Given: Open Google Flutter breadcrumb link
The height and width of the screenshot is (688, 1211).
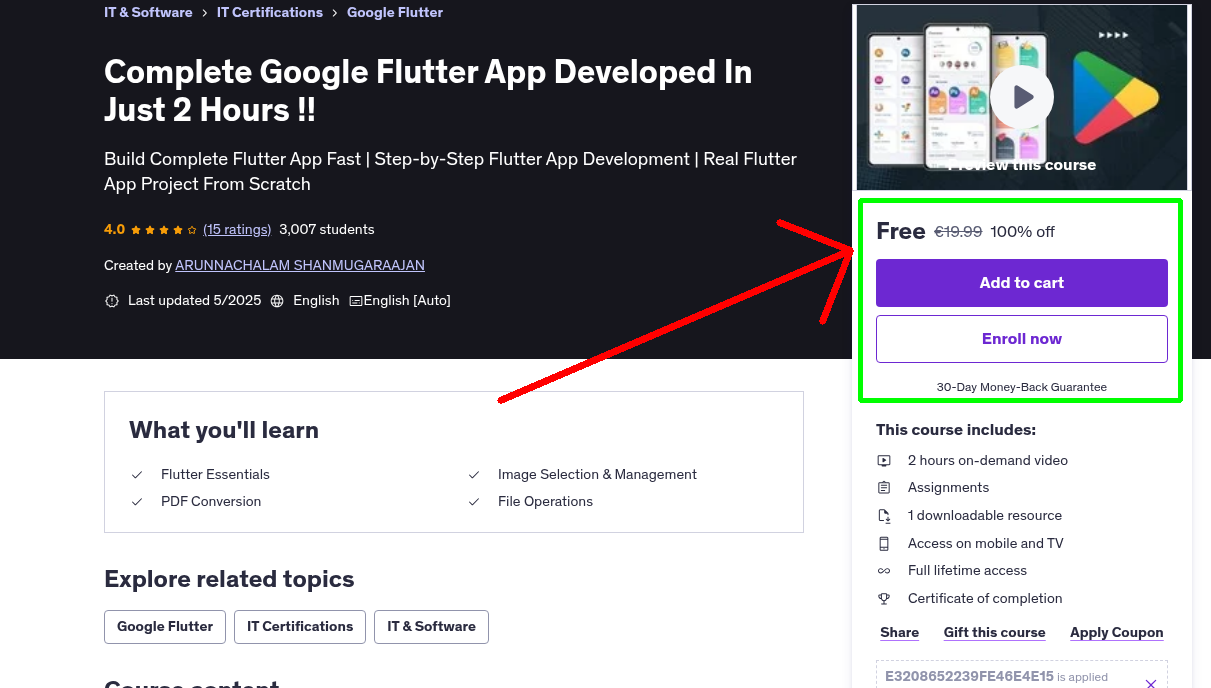Looking at the screenshot, I should [x=395, y=12].
